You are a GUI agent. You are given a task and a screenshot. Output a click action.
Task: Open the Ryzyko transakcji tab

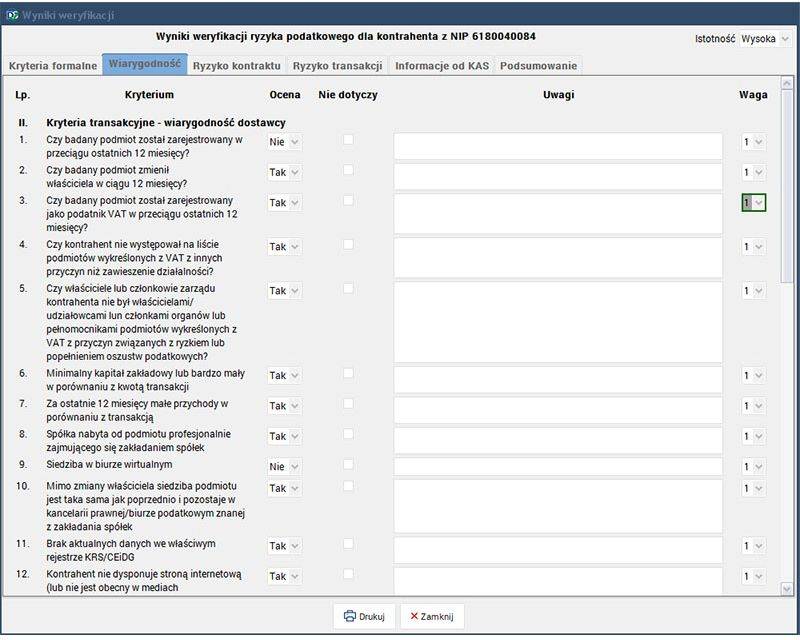pyautogui.click(x=337, y=66)
